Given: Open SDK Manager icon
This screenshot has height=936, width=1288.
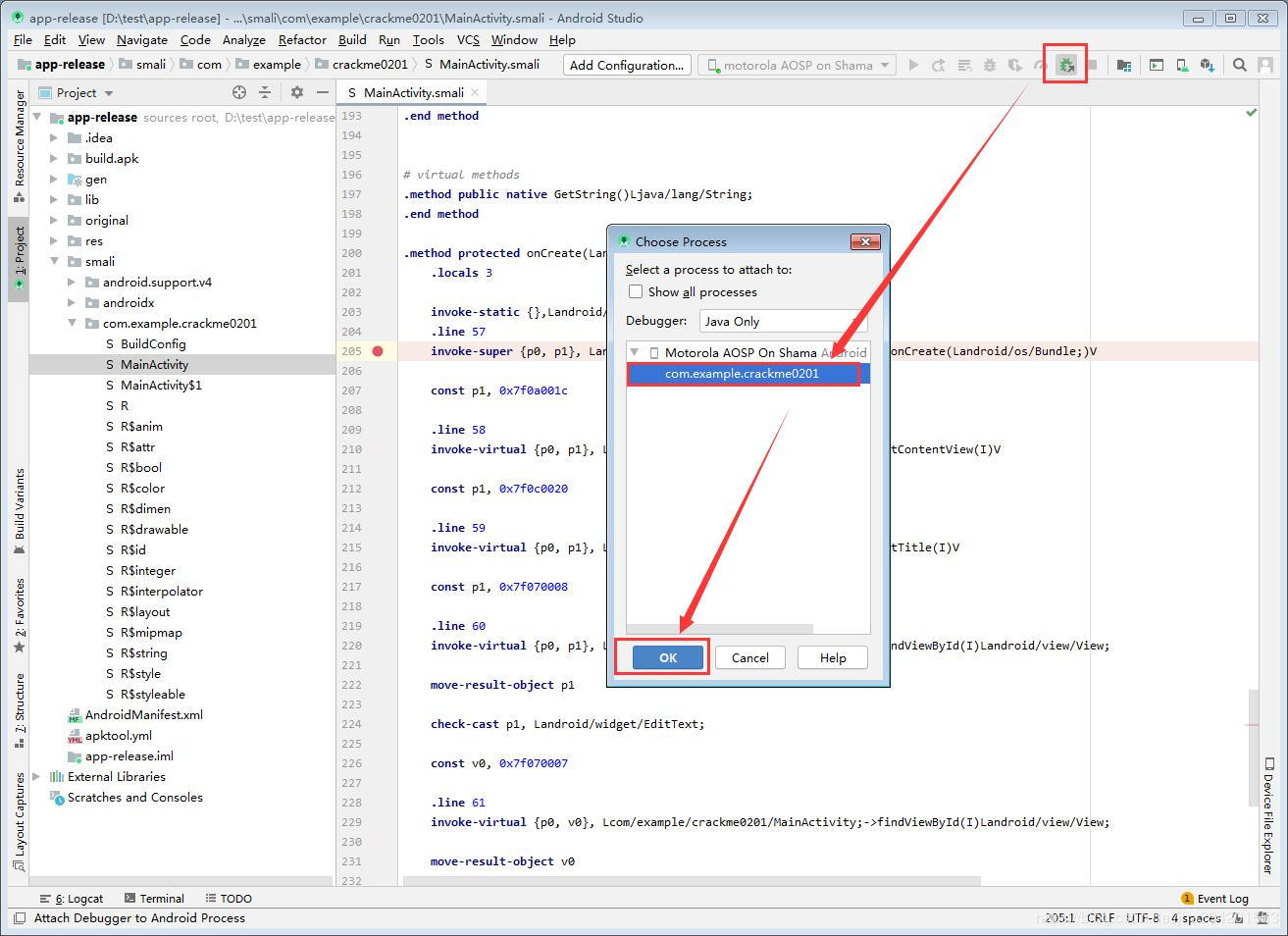Looking at the screenshot, I should pyautogui.click(x=1208, y=65).
